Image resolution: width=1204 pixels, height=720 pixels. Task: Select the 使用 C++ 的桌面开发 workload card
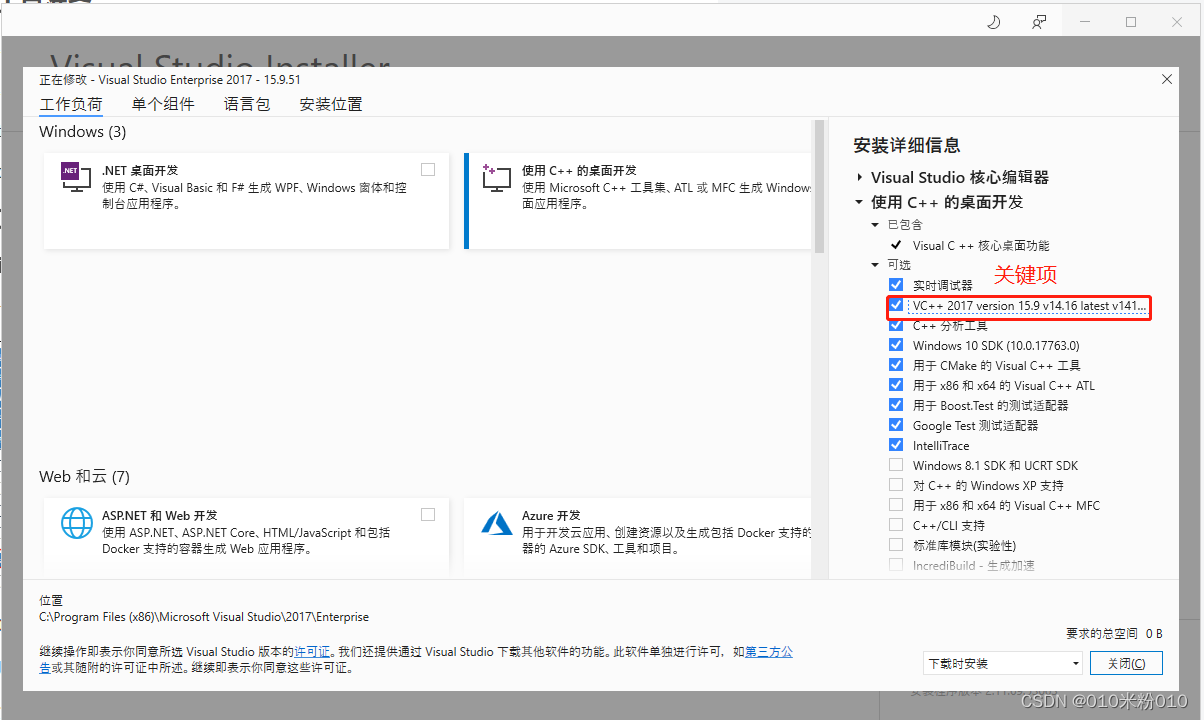[x=638, y=200]
